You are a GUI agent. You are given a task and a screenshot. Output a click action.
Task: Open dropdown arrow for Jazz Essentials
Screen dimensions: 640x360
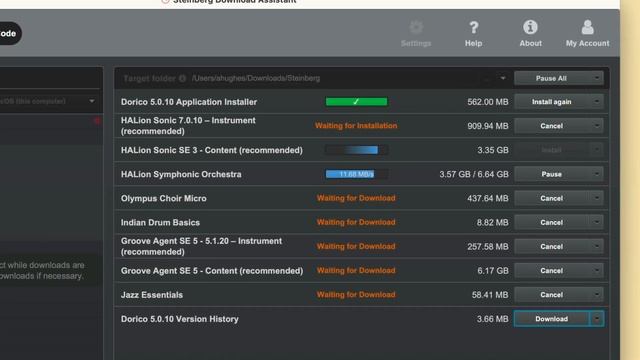[x=597, y=294]
